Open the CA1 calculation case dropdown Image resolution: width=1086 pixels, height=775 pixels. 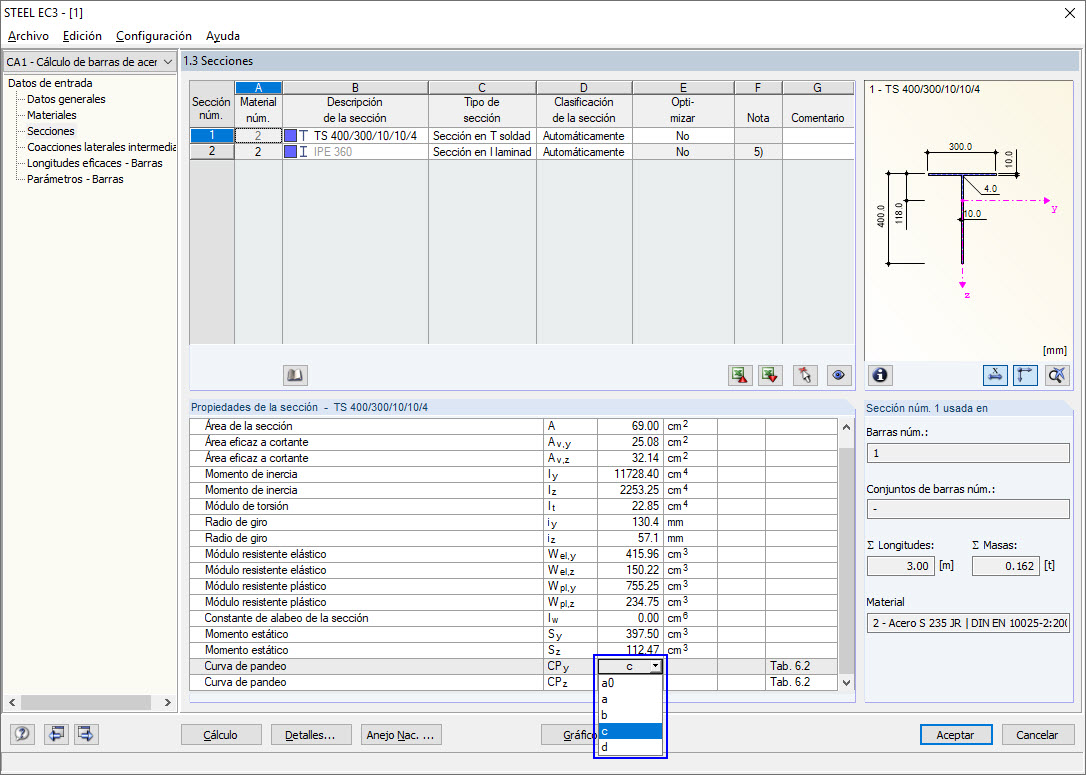(x=90, y=62)
